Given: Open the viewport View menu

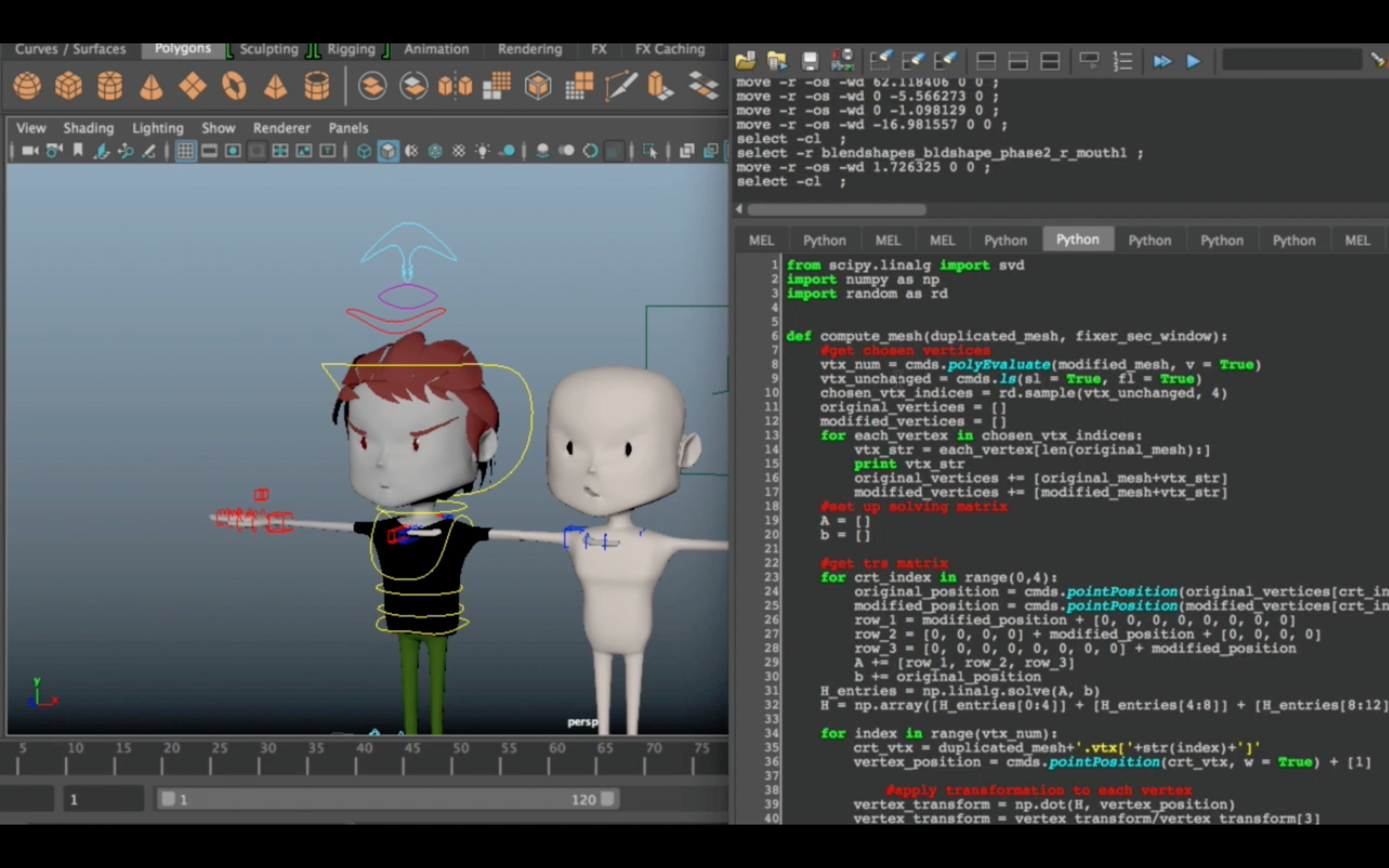Looking at the screenshot, I should pyautogui.click(x=31, y=128).
